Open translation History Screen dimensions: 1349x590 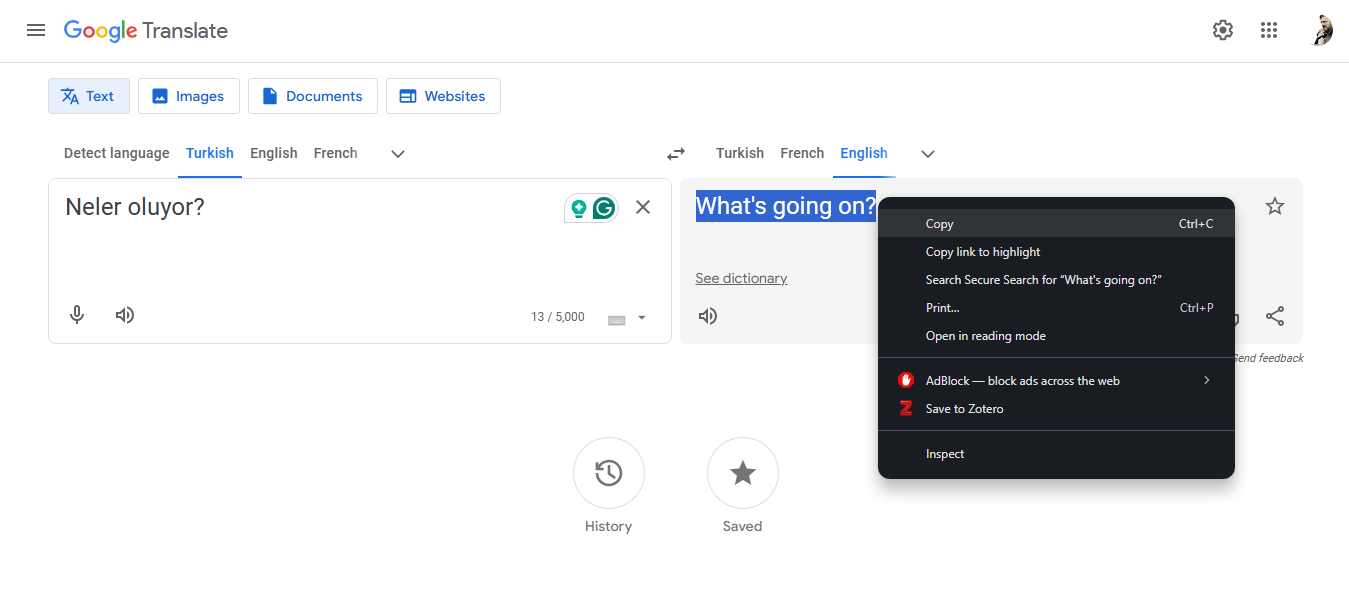coord(608,473)
